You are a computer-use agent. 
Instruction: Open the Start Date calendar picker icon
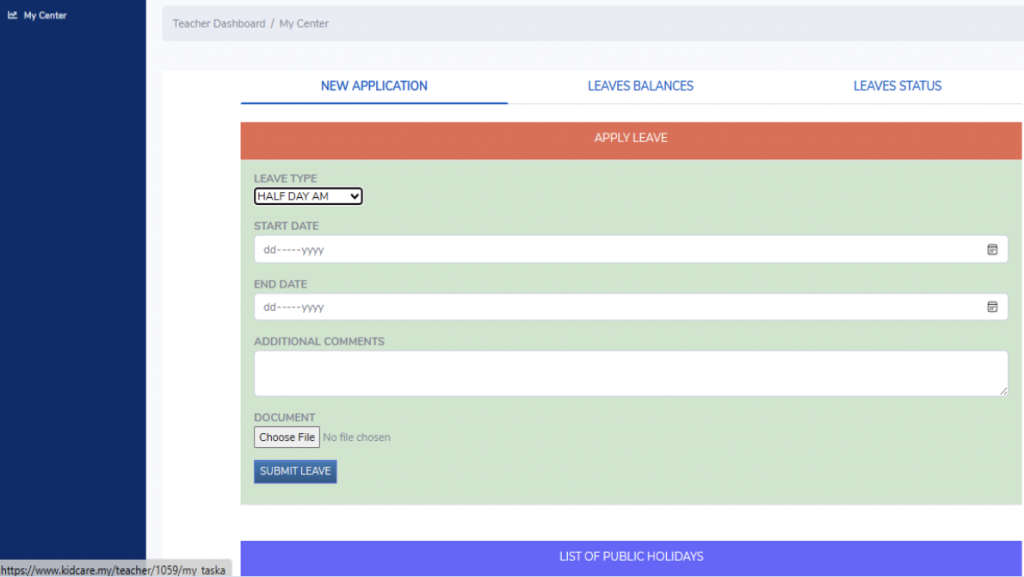click(992, 250)
